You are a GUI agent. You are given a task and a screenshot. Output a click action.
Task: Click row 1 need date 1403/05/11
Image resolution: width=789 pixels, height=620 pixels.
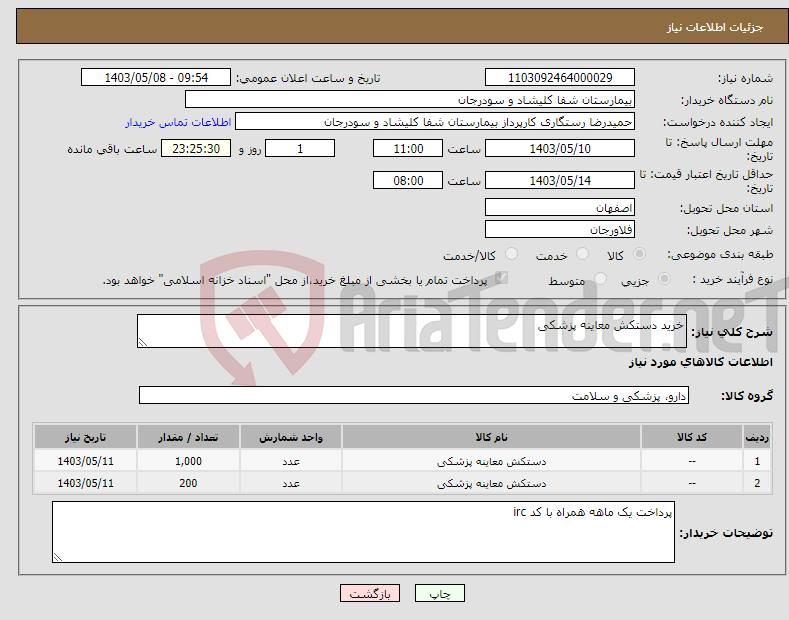pos(86,461)
